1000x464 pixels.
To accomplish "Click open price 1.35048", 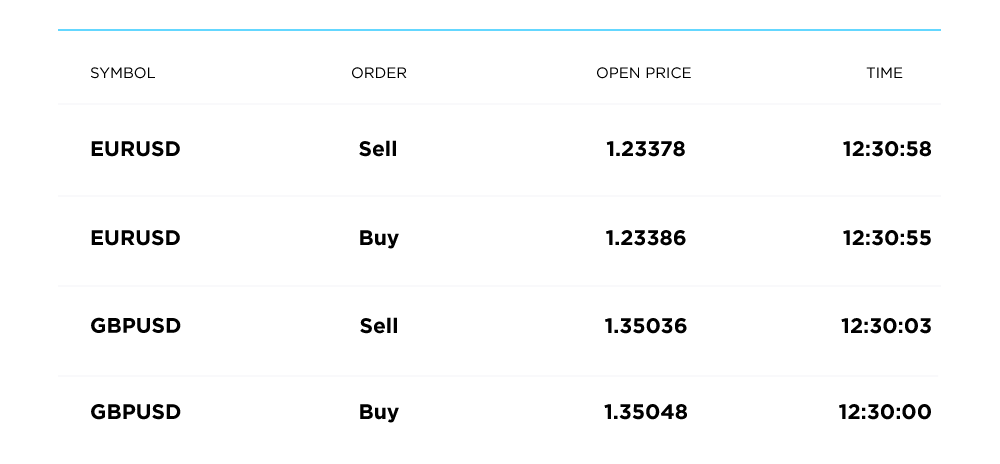I will (x=645, y=412).
